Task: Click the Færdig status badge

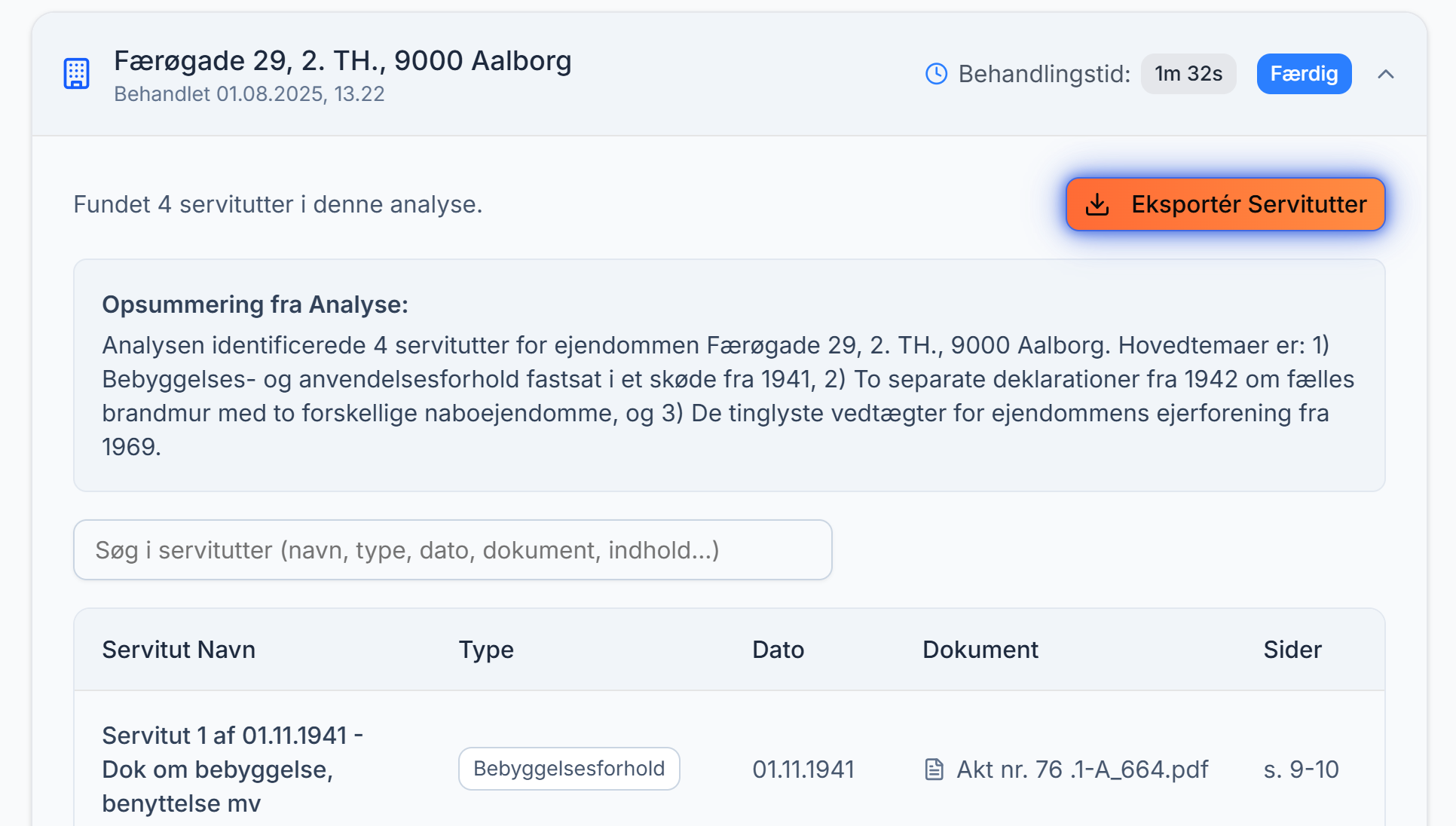Action: pos(1304,74)
